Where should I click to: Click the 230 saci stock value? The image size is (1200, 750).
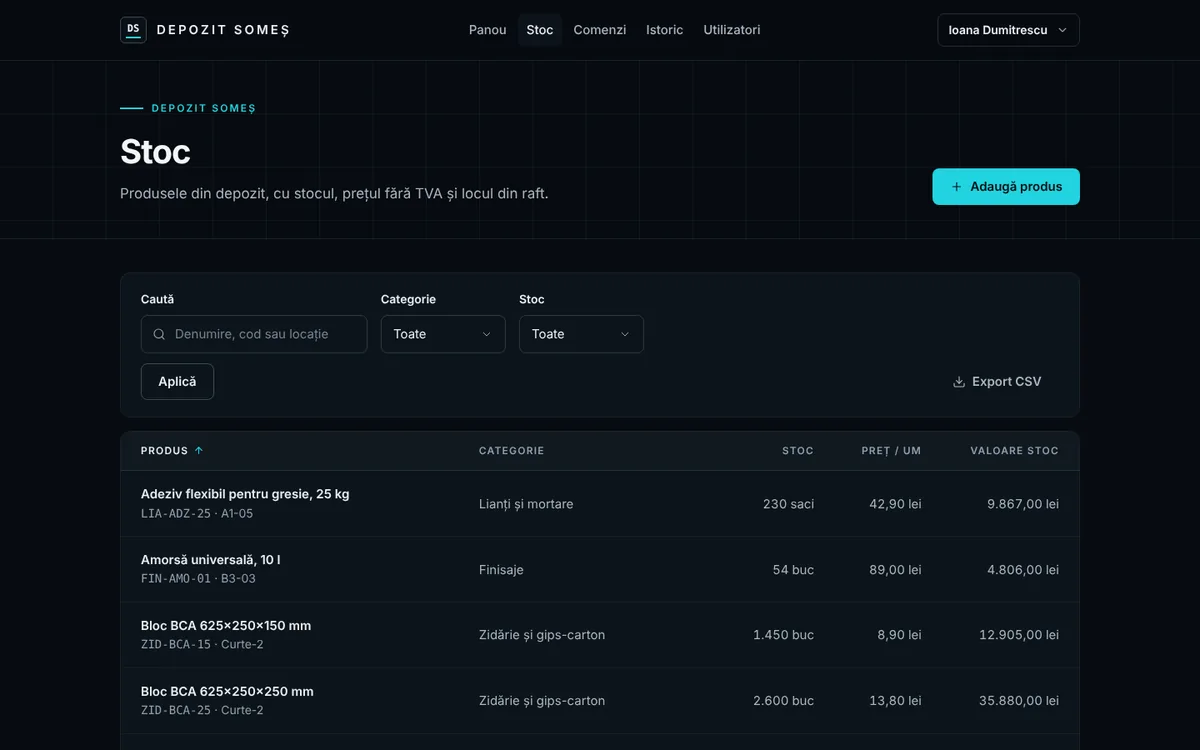(x=788, y=504)
